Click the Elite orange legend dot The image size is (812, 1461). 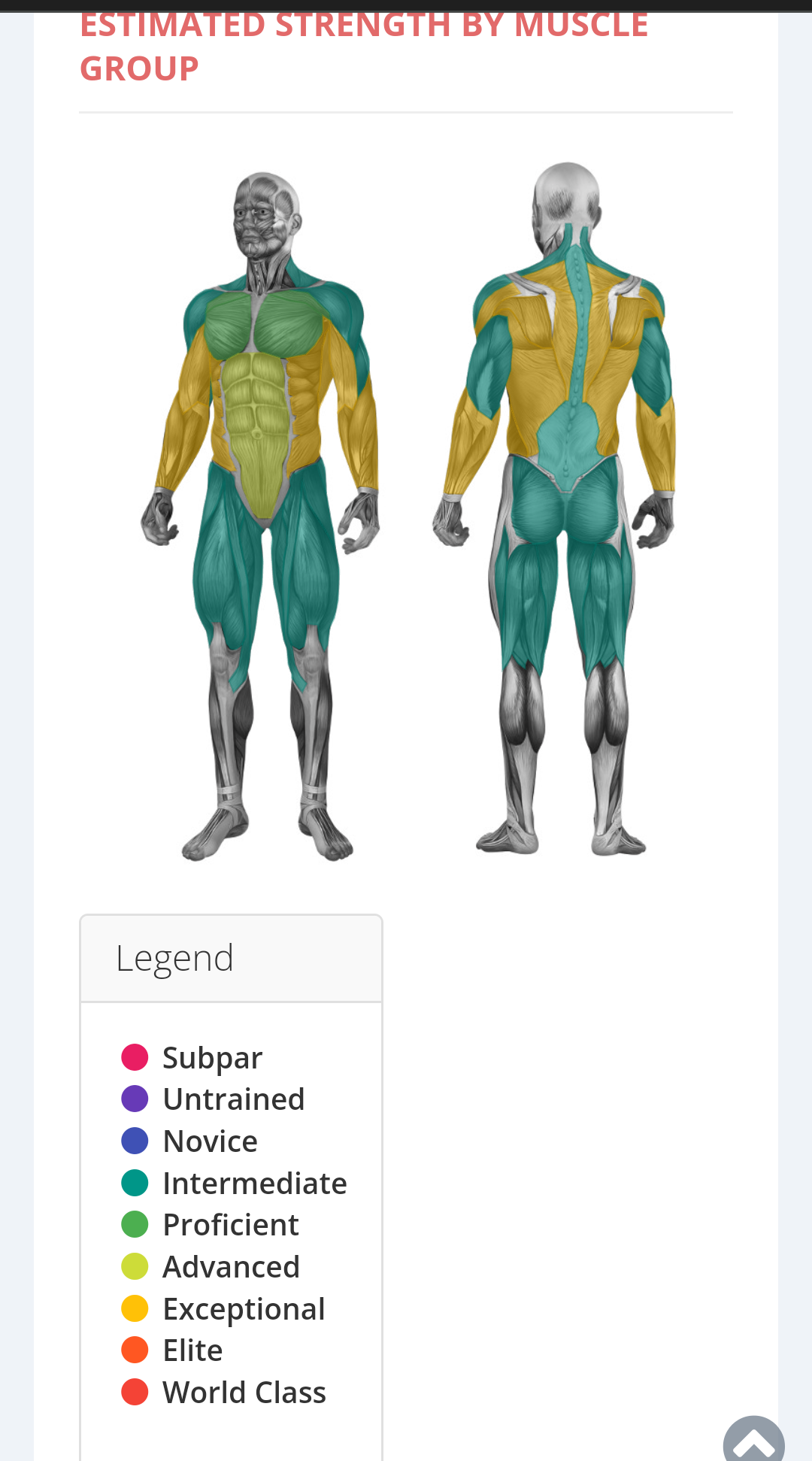tap(135, 1350)
